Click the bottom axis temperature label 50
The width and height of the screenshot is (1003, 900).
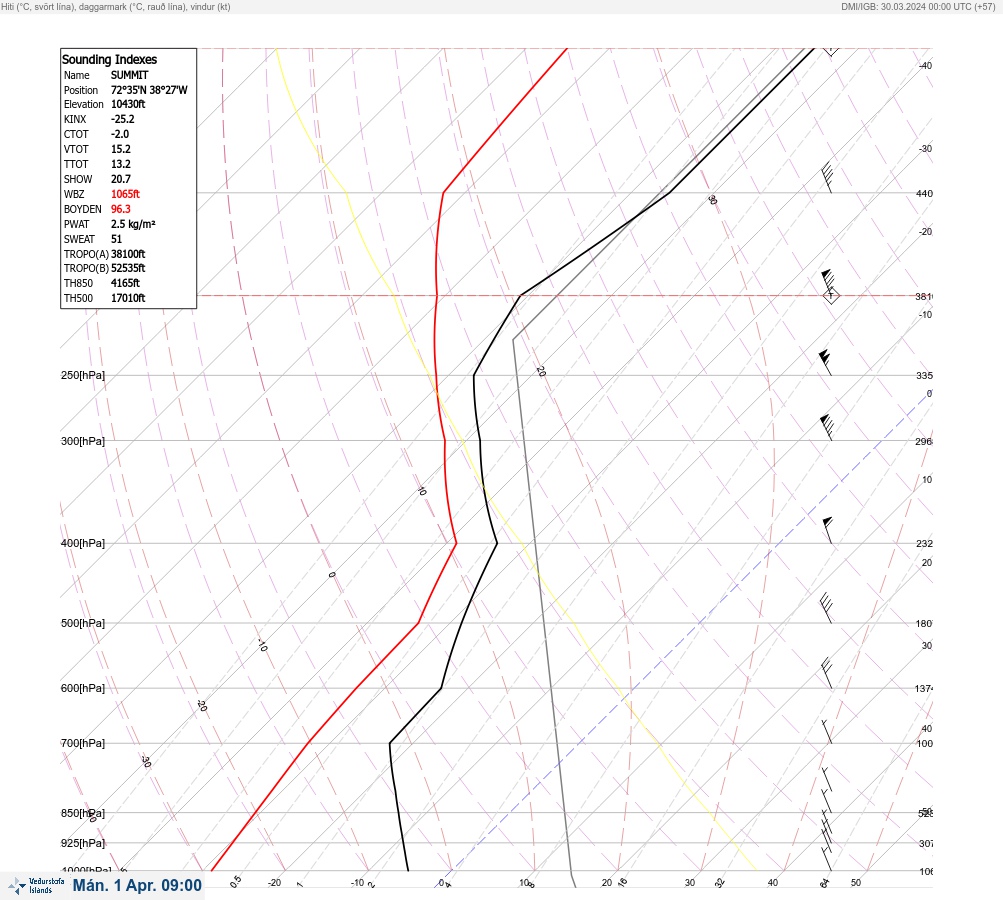click(x=856, y=883)
